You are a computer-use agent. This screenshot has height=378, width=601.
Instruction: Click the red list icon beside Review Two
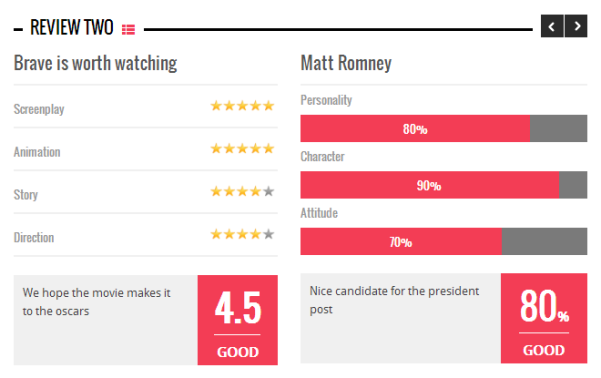(x=128, y=30)
